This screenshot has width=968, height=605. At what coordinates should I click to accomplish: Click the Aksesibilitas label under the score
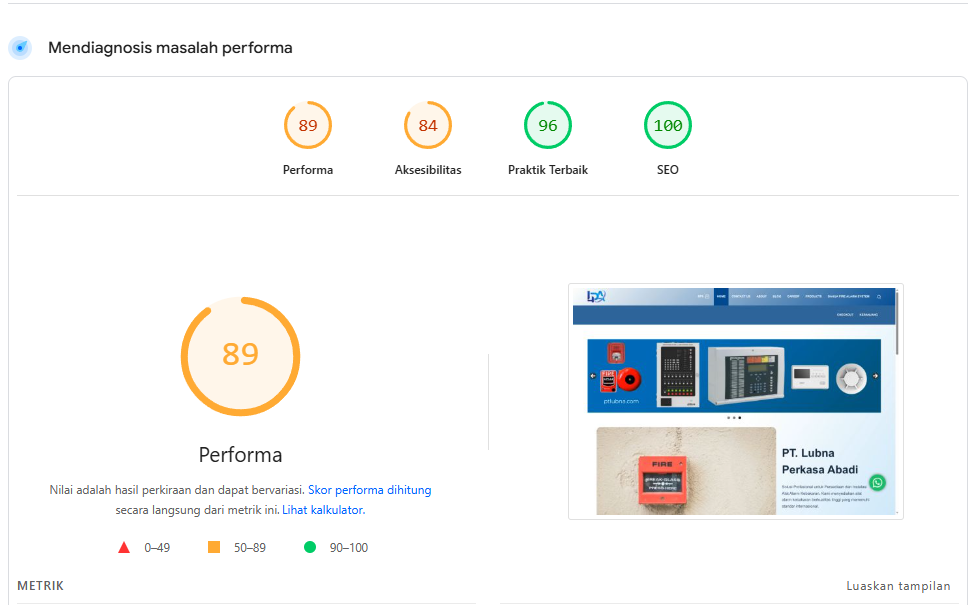(428, 170)
